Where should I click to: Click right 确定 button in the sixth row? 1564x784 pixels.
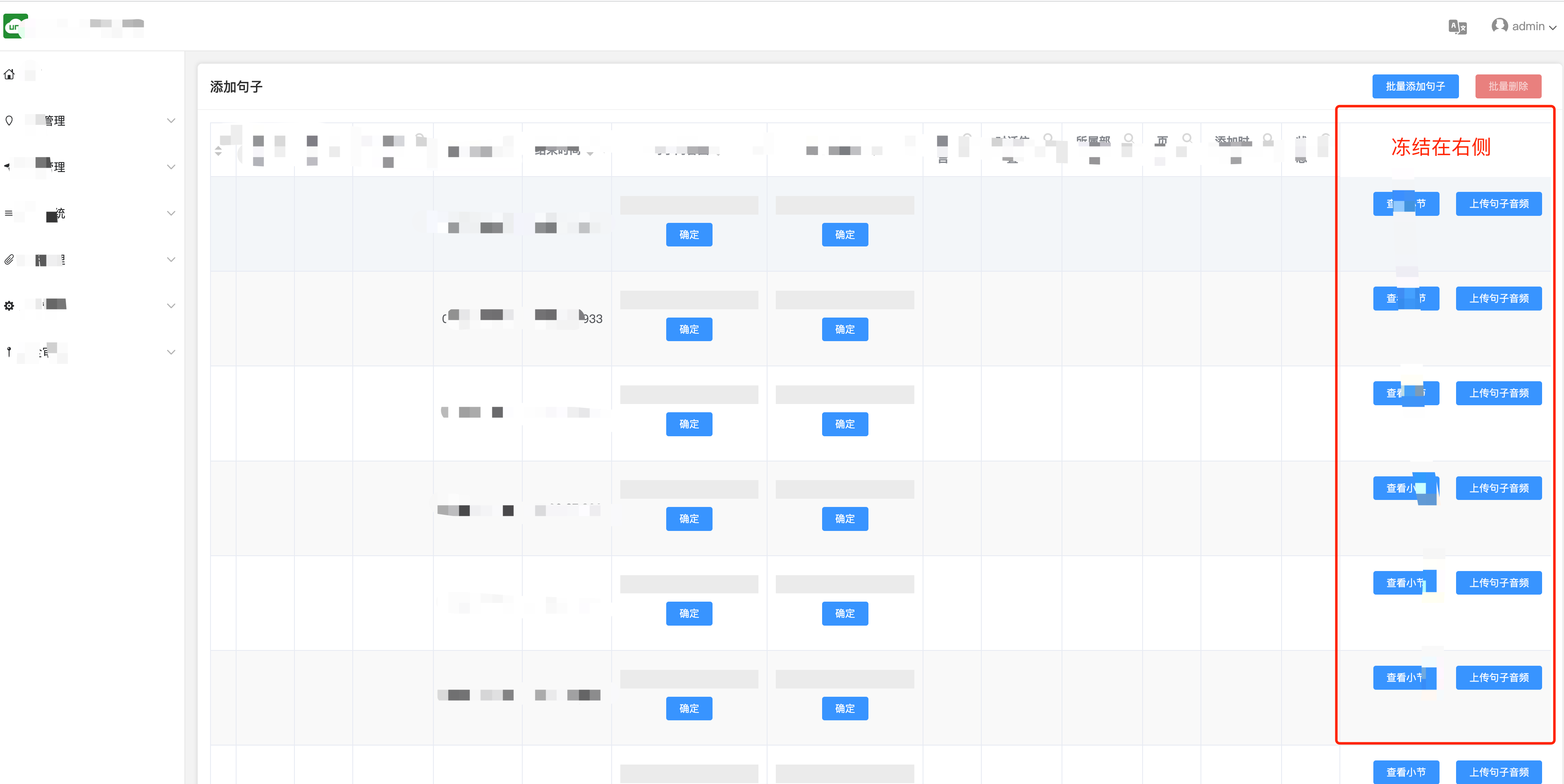(x=844, y=708)
